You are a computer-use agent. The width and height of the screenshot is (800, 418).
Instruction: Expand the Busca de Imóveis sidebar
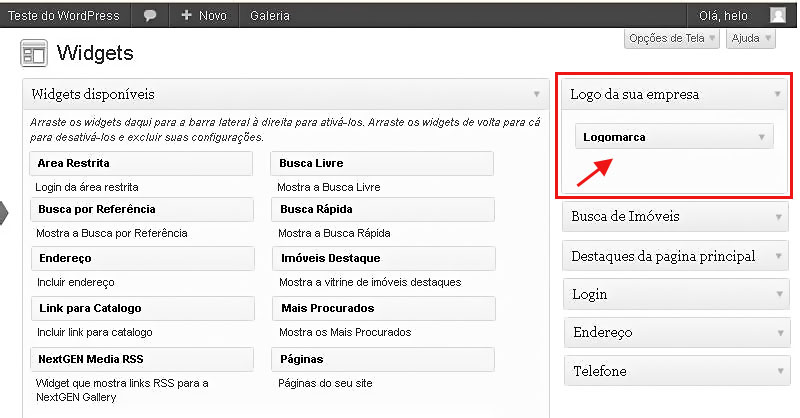tap(778, 216)
